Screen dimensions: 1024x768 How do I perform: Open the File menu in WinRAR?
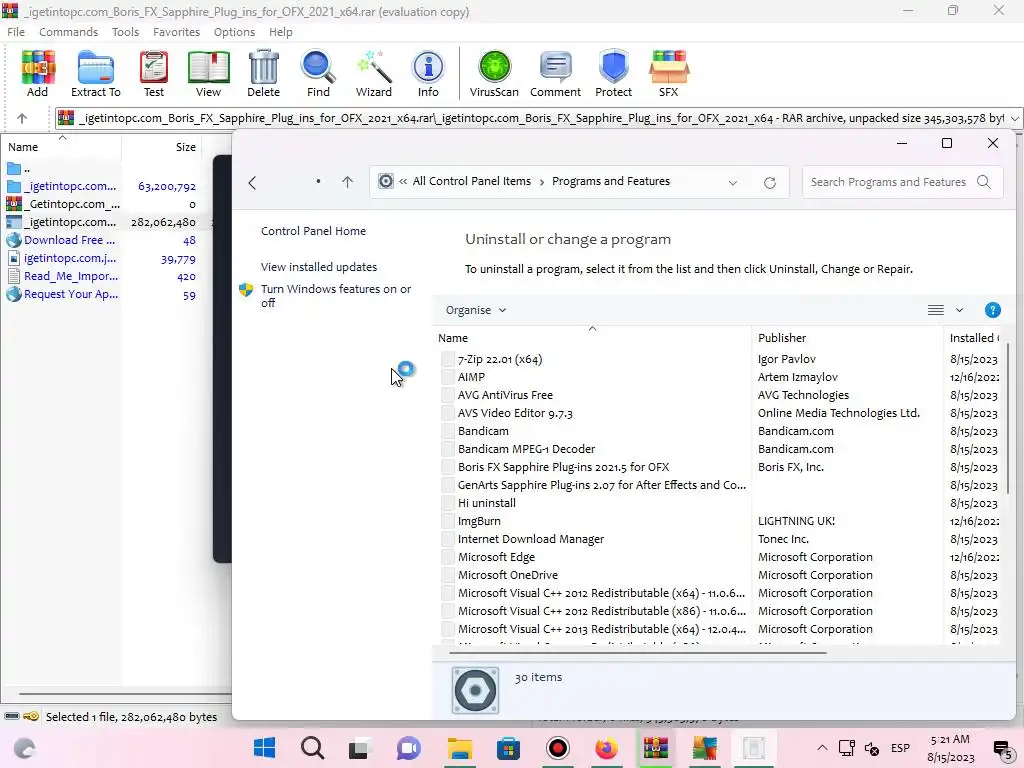16,32
